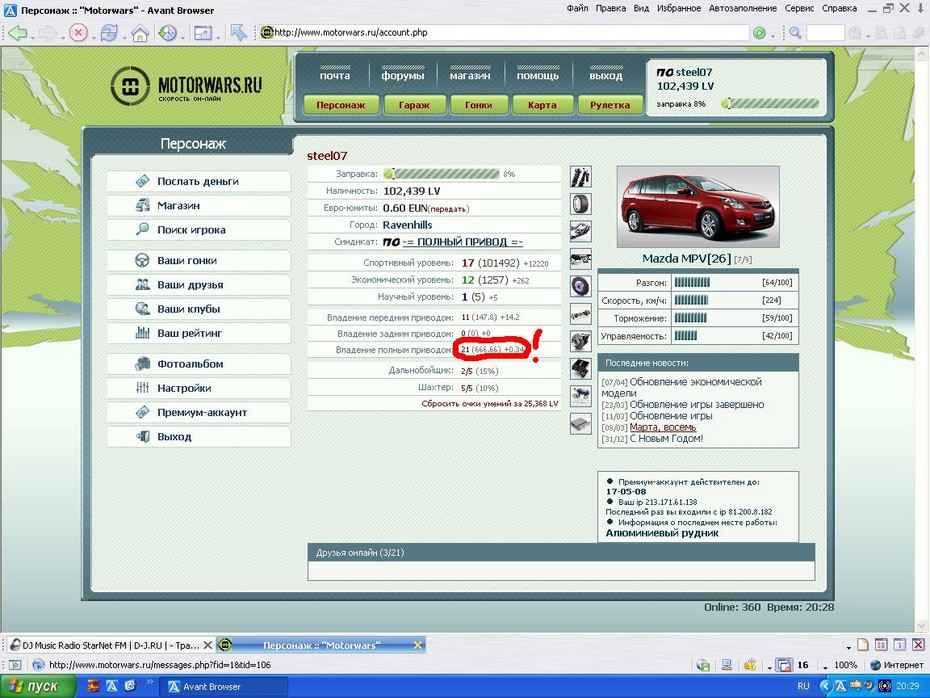Viewport: 930px width, 698px height.
Task: Refresh the page with the reload icon
Action: (x=109, y=33)
